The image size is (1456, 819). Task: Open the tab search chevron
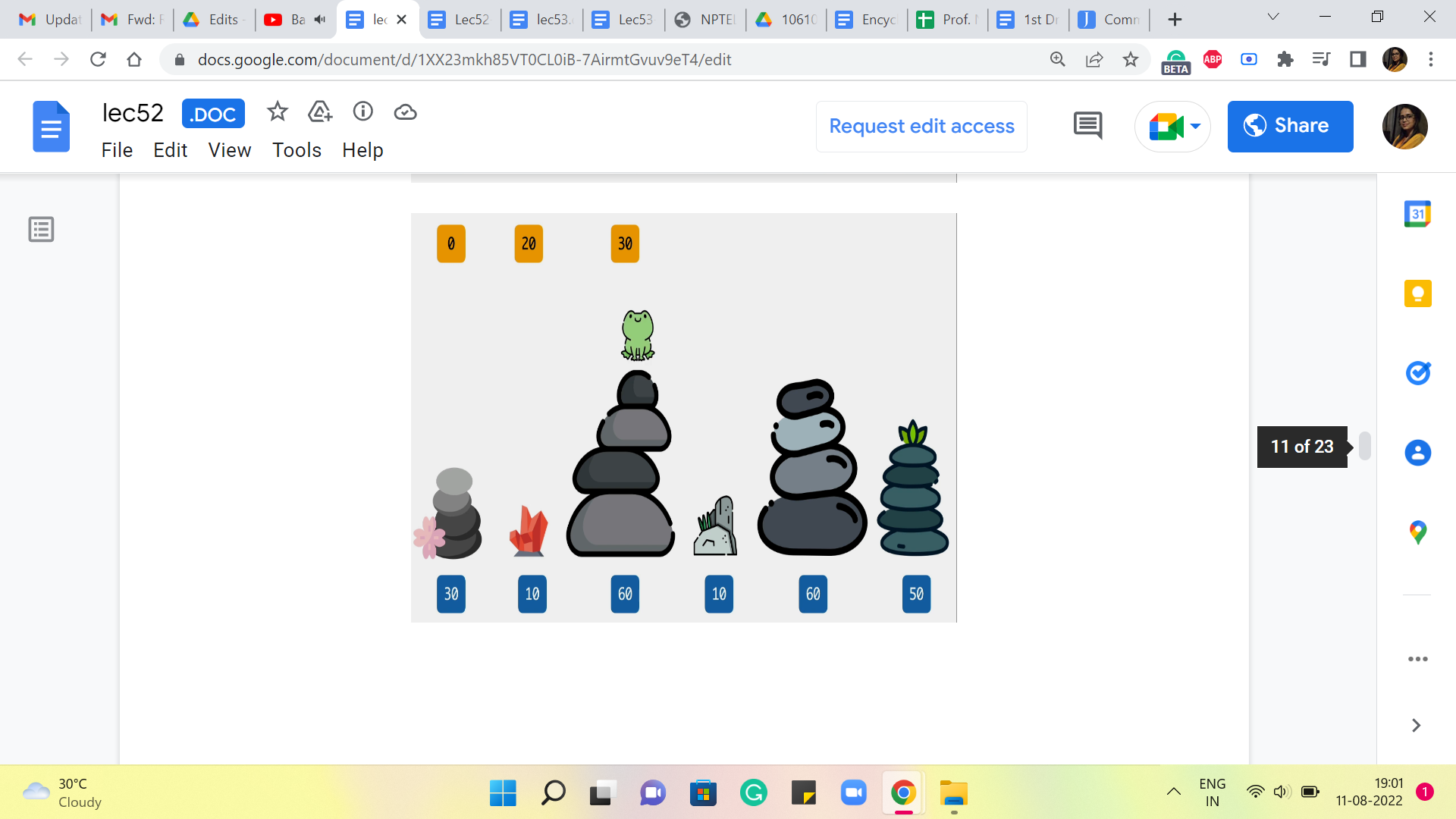(x=1273, y=17)
